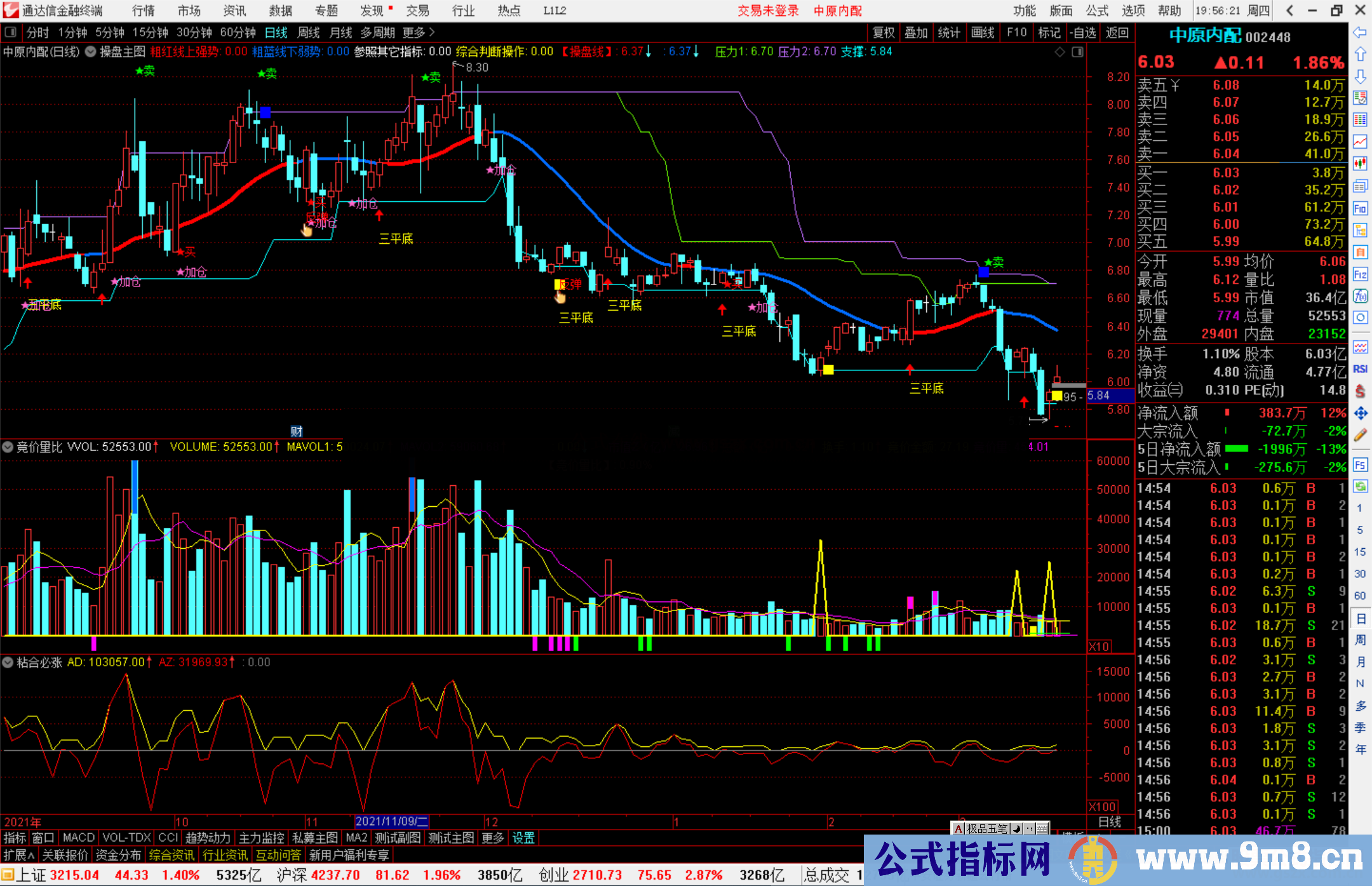Click the back arrow icon in right sidebar

coord(1360,32)
